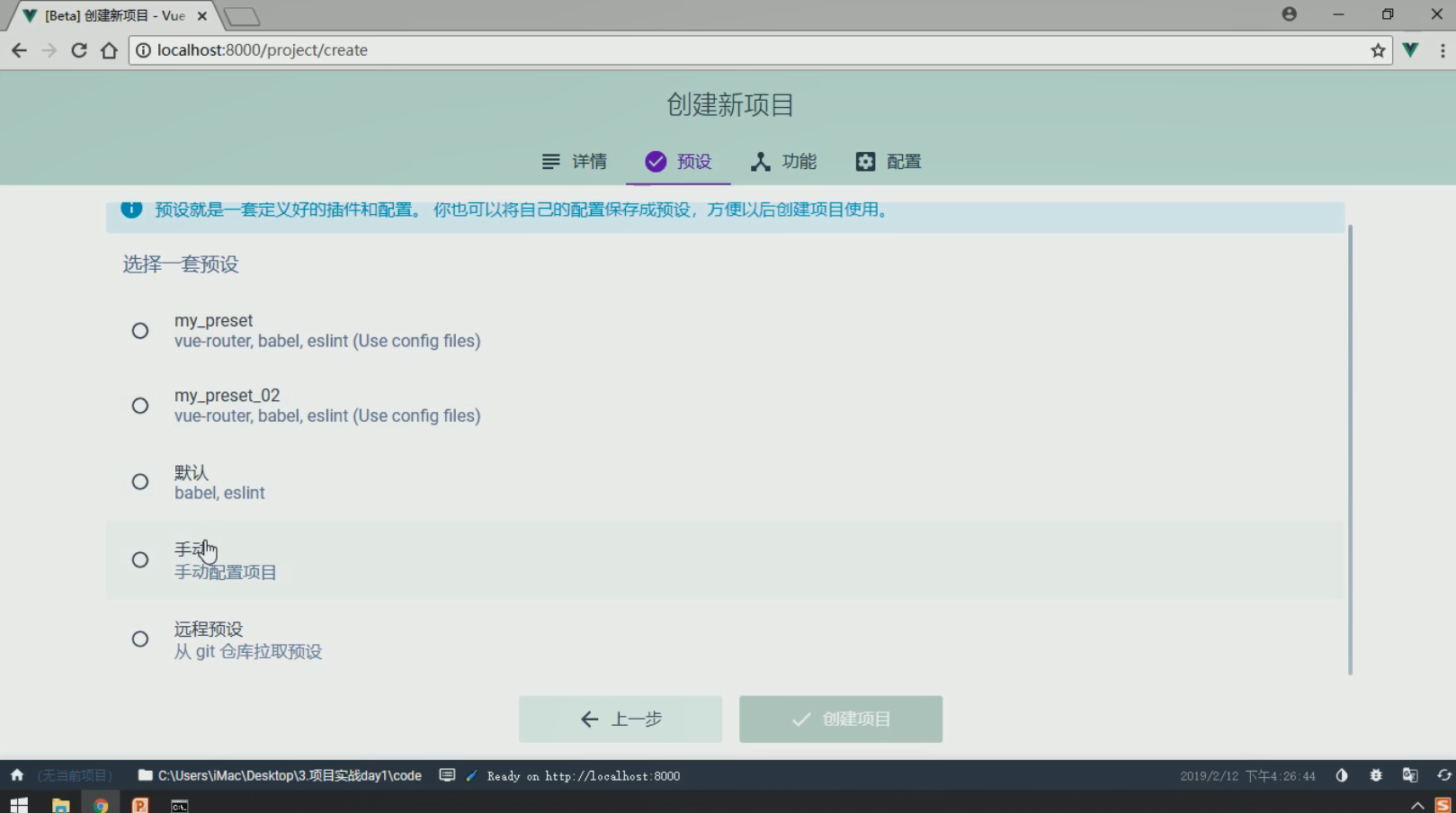This screenshot has height=813, width=1456.
Task: Click the 手动配置项目 description text
Action: pyautogui.click(x=226, y=573)
